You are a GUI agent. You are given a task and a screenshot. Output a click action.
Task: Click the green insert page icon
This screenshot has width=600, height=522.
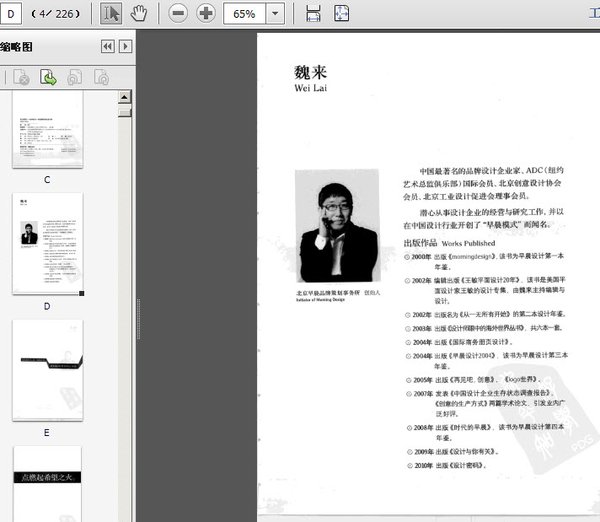click(47, 77)
